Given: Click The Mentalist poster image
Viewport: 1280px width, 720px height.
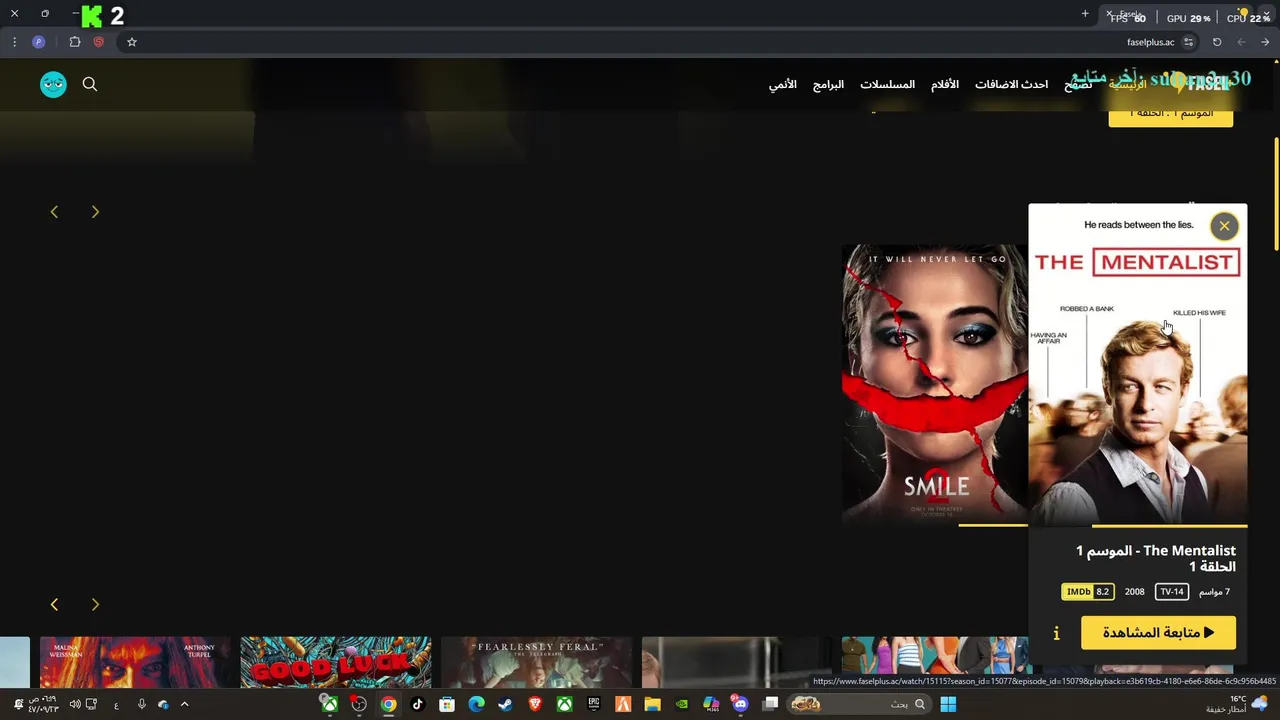Looking at the screenshot, I should click(x=1138, y=365).
